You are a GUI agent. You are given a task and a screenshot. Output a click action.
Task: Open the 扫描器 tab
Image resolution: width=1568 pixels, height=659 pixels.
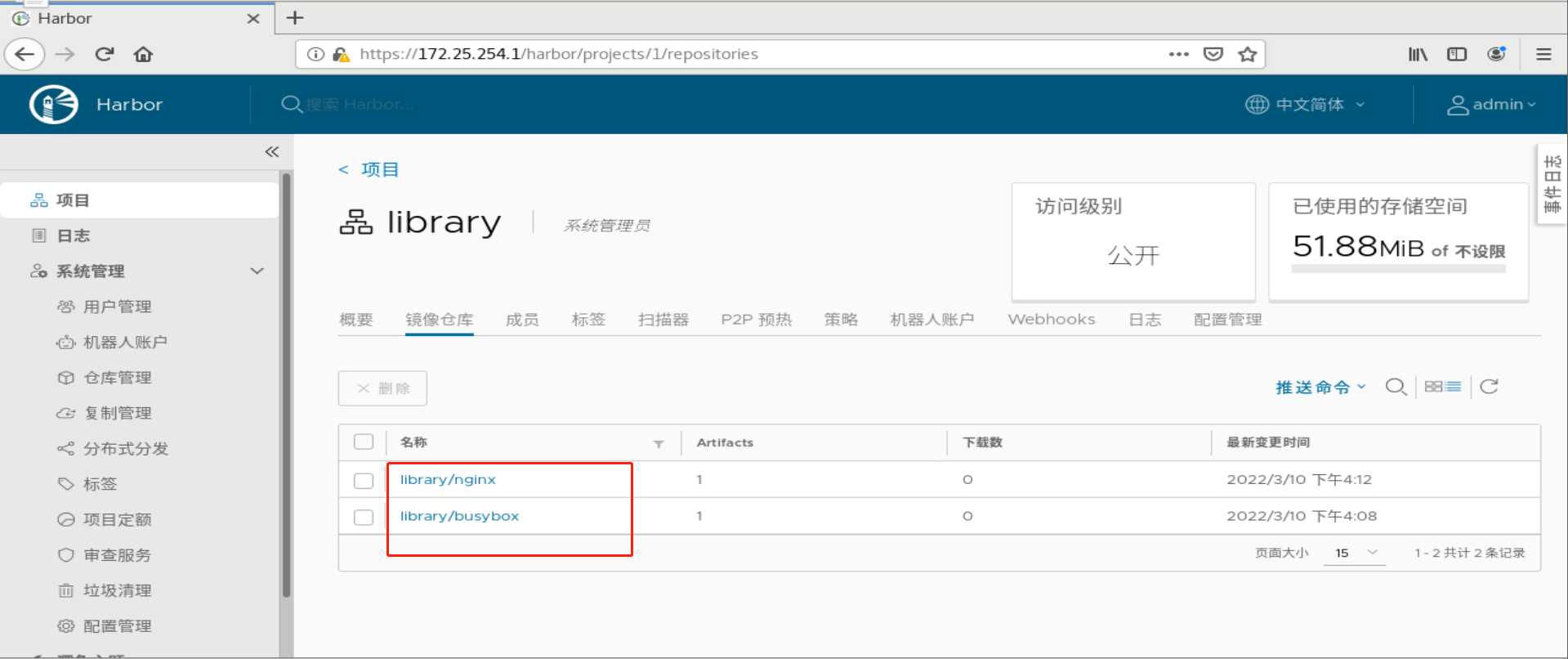(663, 320)
